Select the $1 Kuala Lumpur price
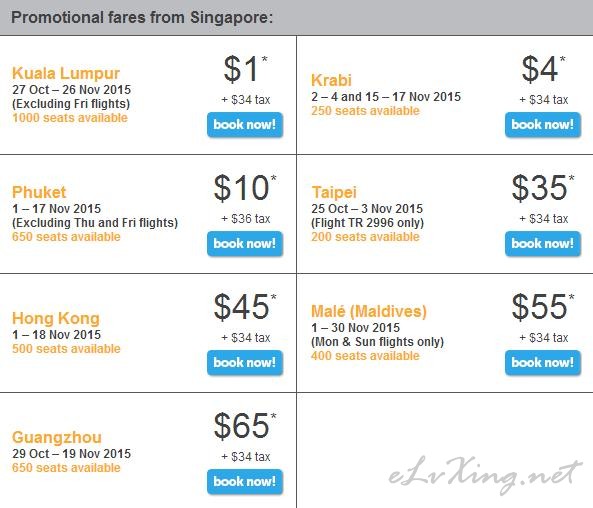Screen dimensions: 593x508 245,69
